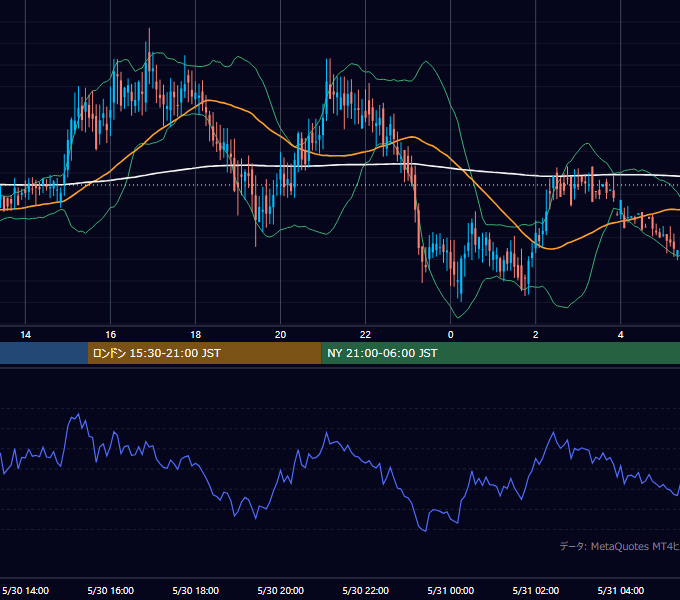680x600 pixels.
Task: Click the 5/31 02:00 date label
Action: (x=536, y=590)
